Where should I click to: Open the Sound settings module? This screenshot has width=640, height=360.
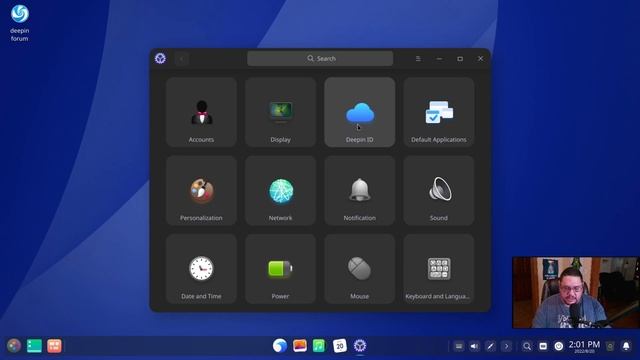pyautogui.click(x=439, y=191)
